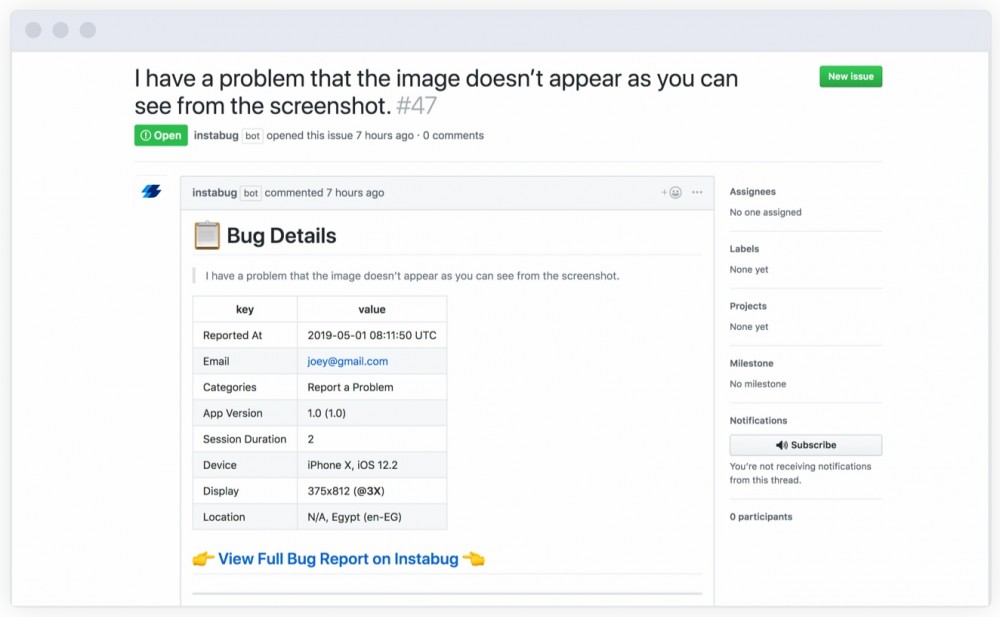Click the first gray window control dot

coord(34,30)
